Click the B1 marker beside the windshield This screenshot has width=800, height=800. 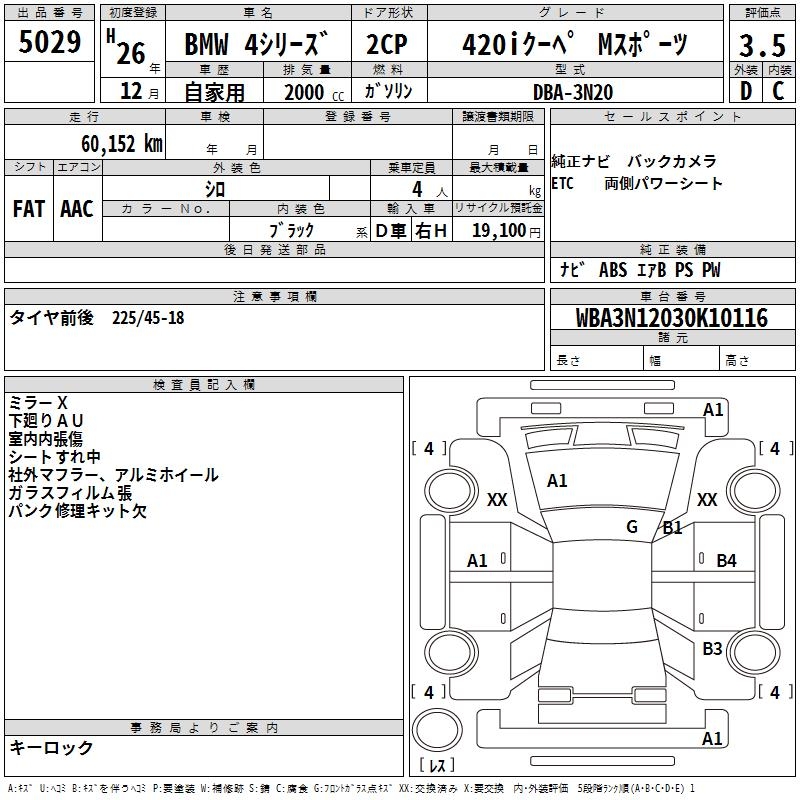[x=672, y=528]
